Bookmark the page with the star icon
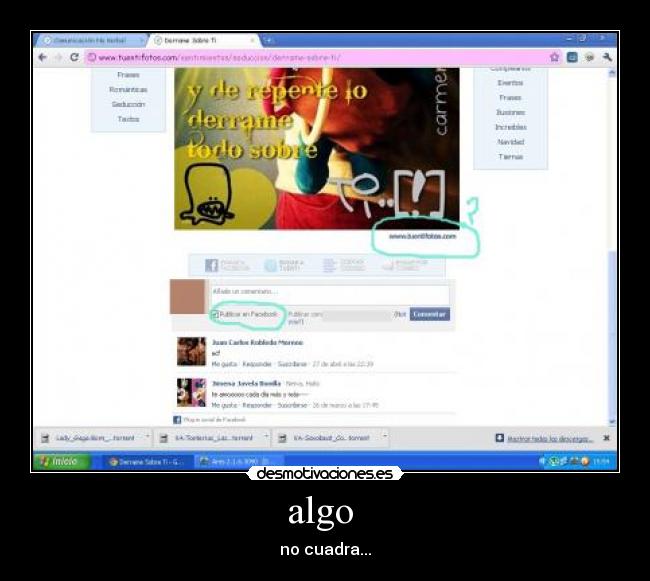The image size is (650, 581). 554,57
